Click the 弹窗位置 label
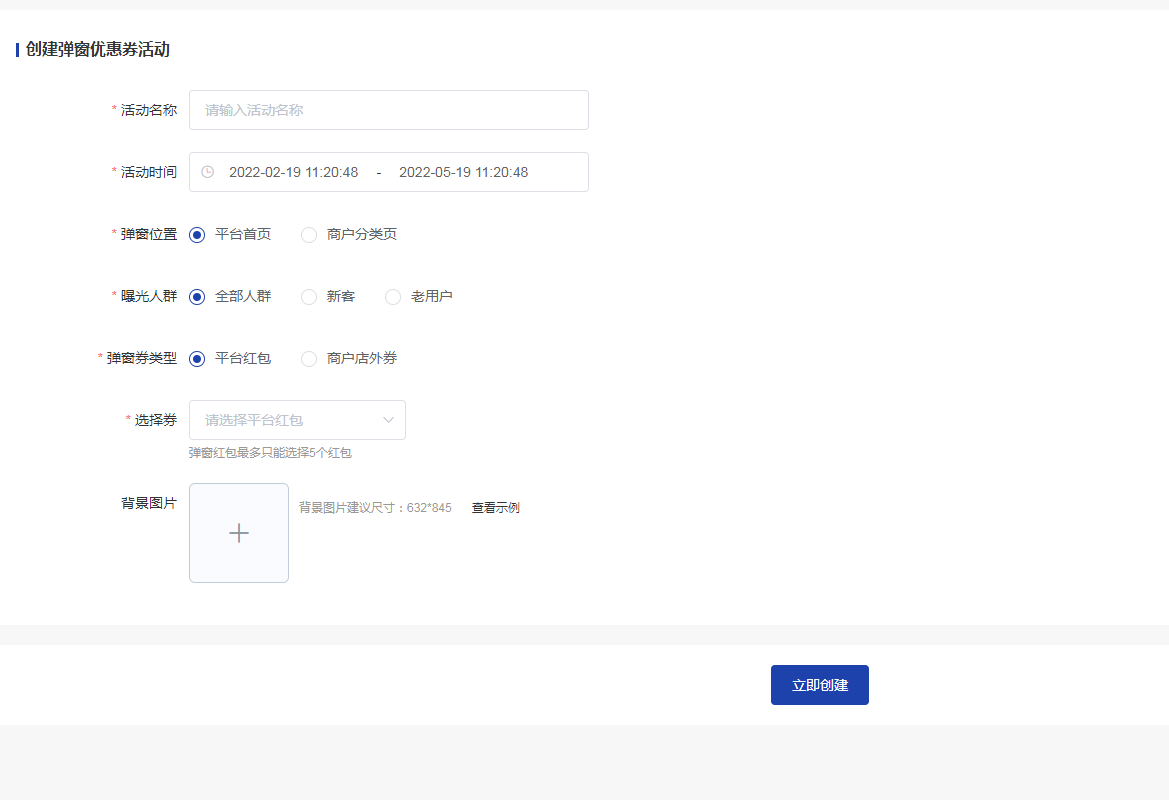The height and width of the screenshot is (809, 1169). point(148,234)
